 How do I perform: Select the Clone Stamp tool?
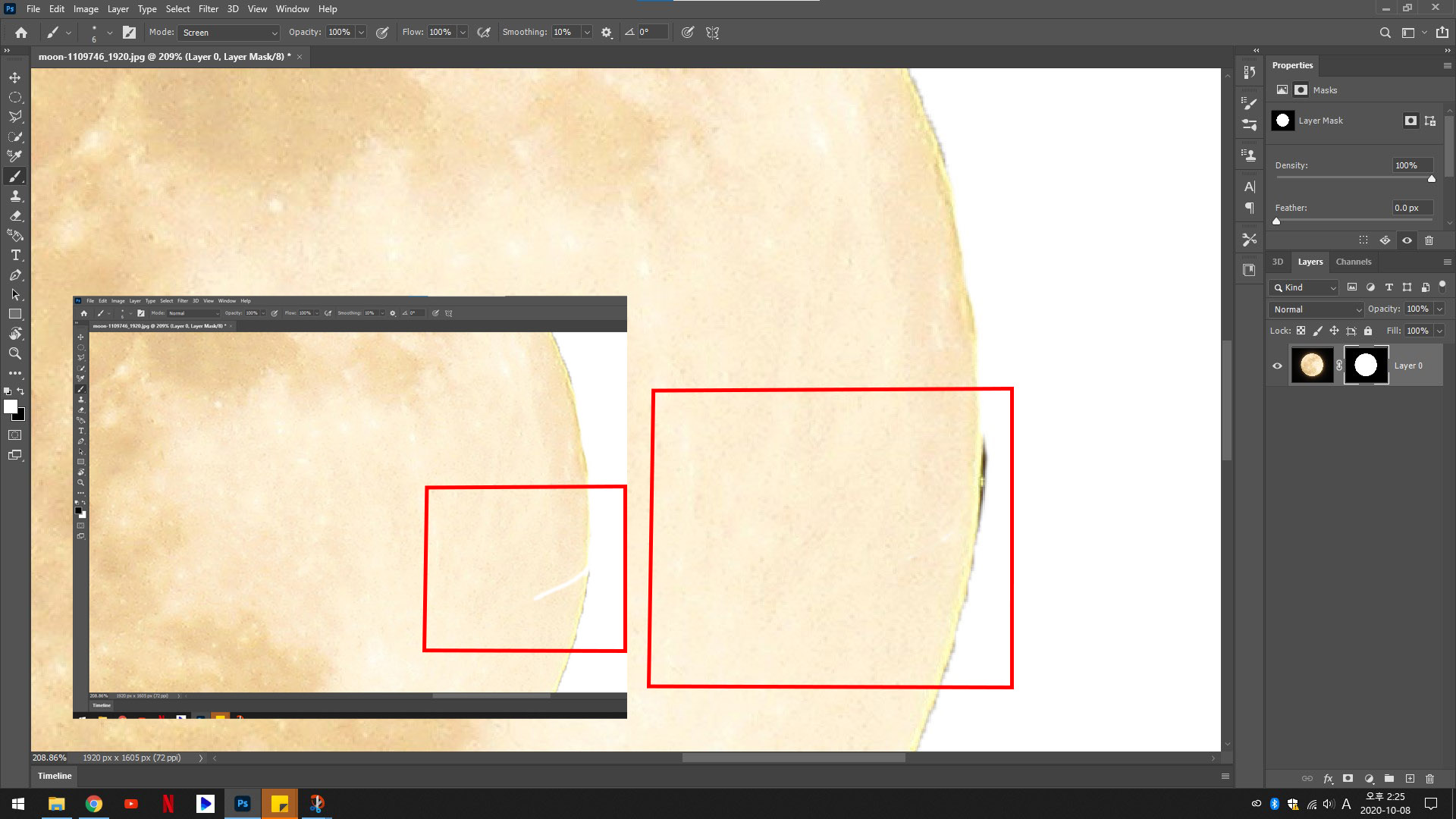tap(15, 196)
